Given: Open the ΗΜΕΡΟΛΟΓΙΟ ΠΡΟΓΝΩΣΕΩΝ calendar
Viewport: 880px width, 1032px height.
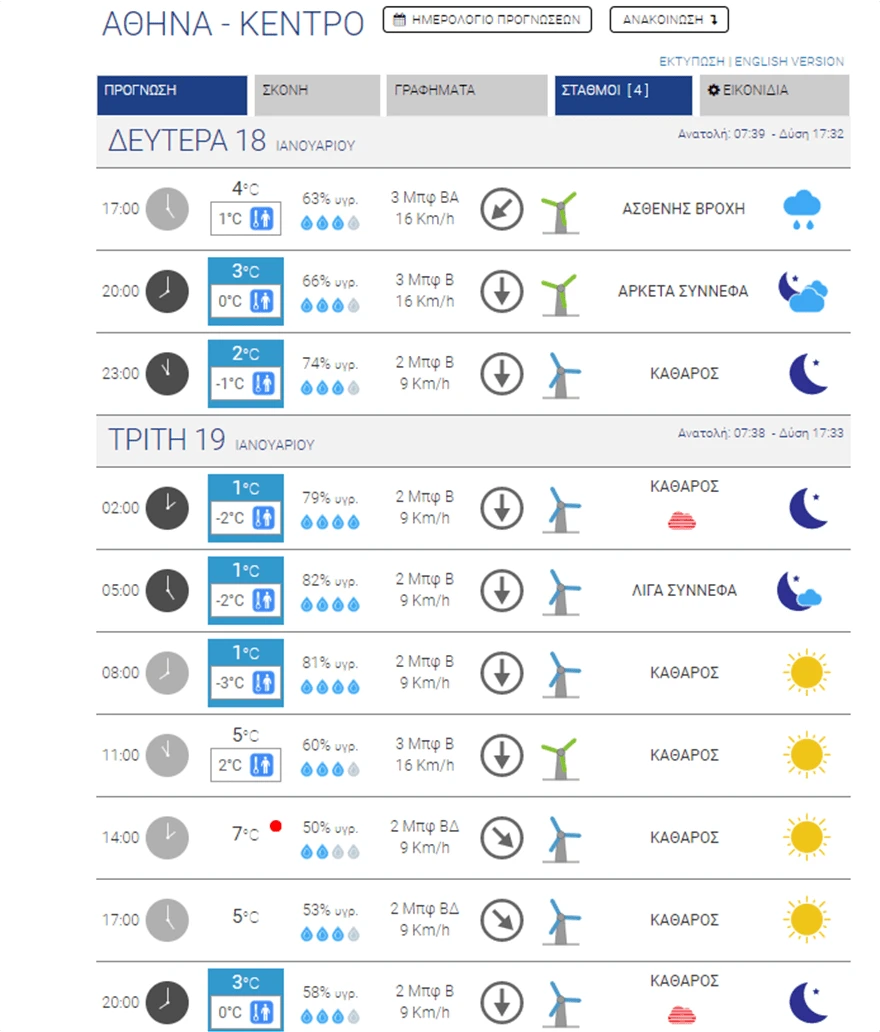Looking at the screenshot, I should pos(487,19).
